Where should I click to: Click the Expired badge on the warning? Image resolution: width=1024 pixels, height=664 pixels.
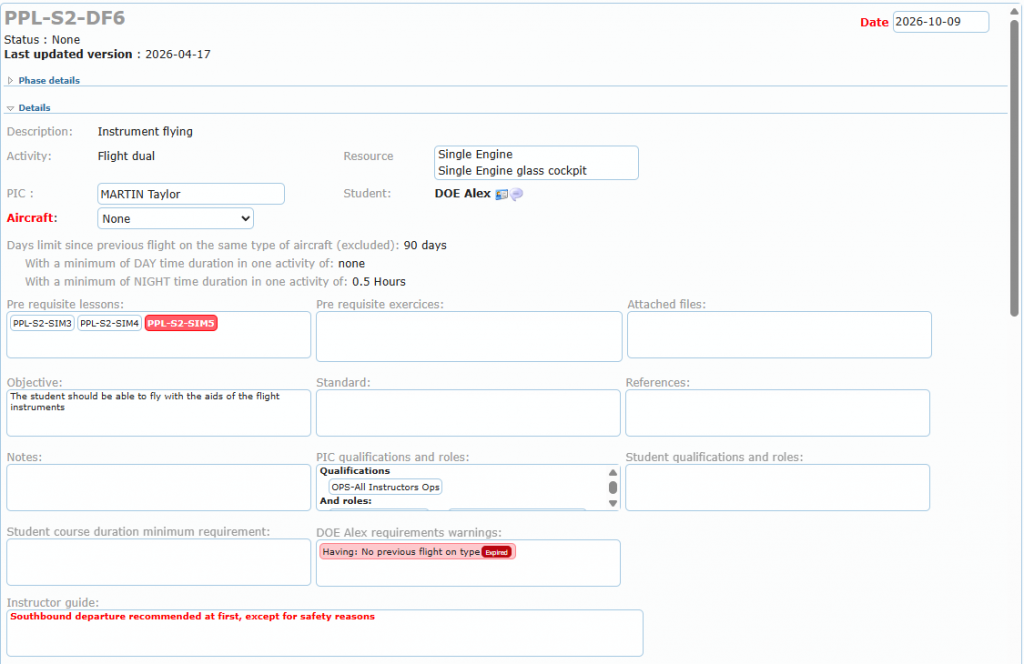click(x=496, y=552)
